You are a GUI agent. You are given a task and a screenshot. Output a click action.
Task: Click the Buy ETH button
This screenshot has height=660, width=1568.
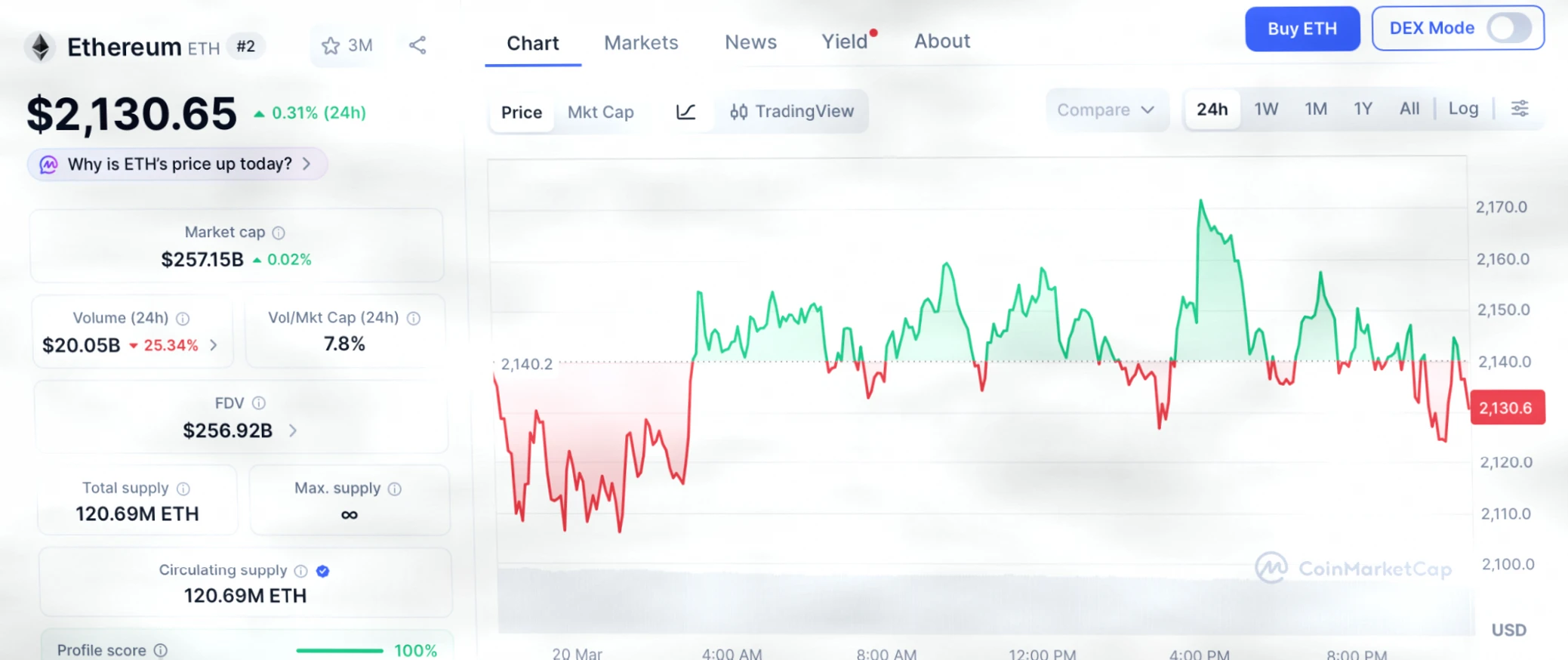point(1302,29)
